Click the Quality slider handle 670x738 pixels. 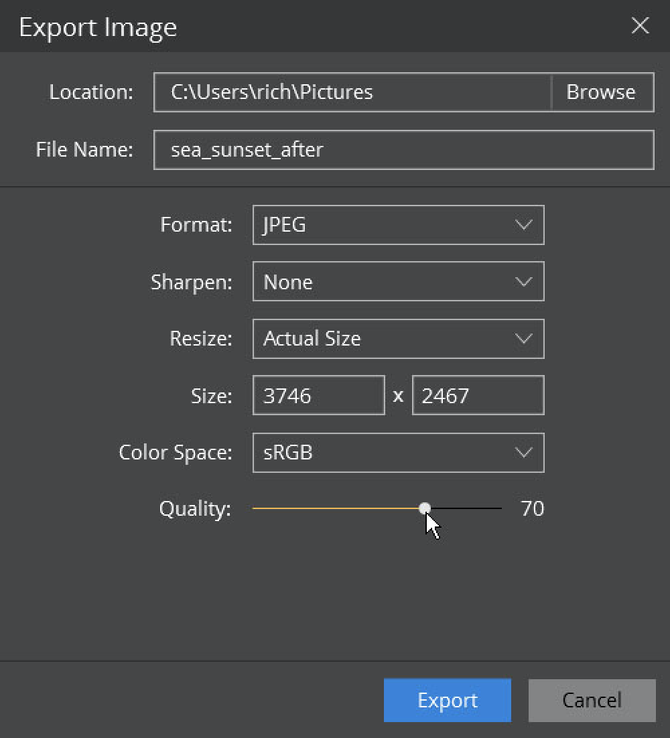pyautogui.click(x=424, y=508)
